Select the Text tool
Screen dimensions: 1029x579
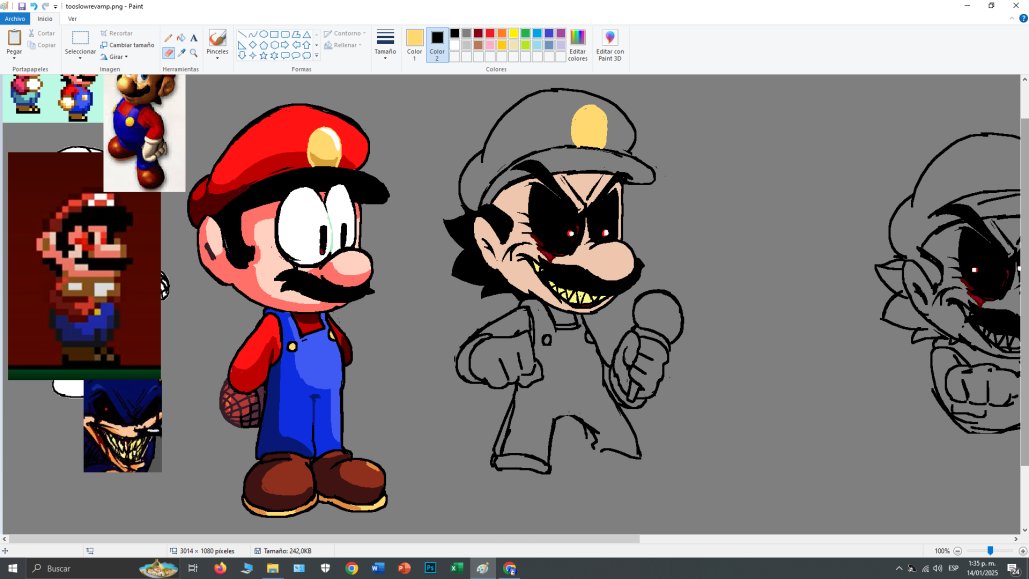click(x=194, y=38)
